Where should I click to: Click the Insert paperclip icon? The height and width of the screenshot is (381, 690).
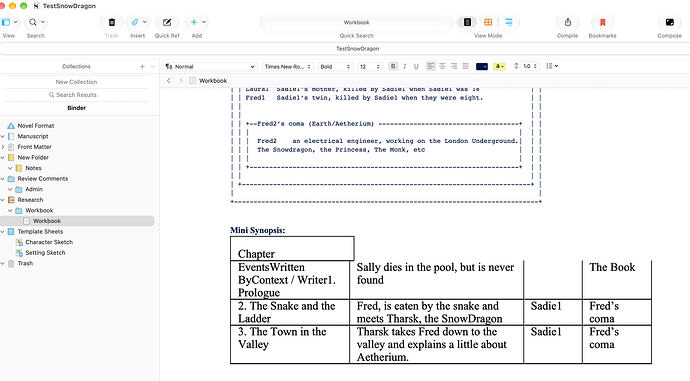click(x=135, y=22)
